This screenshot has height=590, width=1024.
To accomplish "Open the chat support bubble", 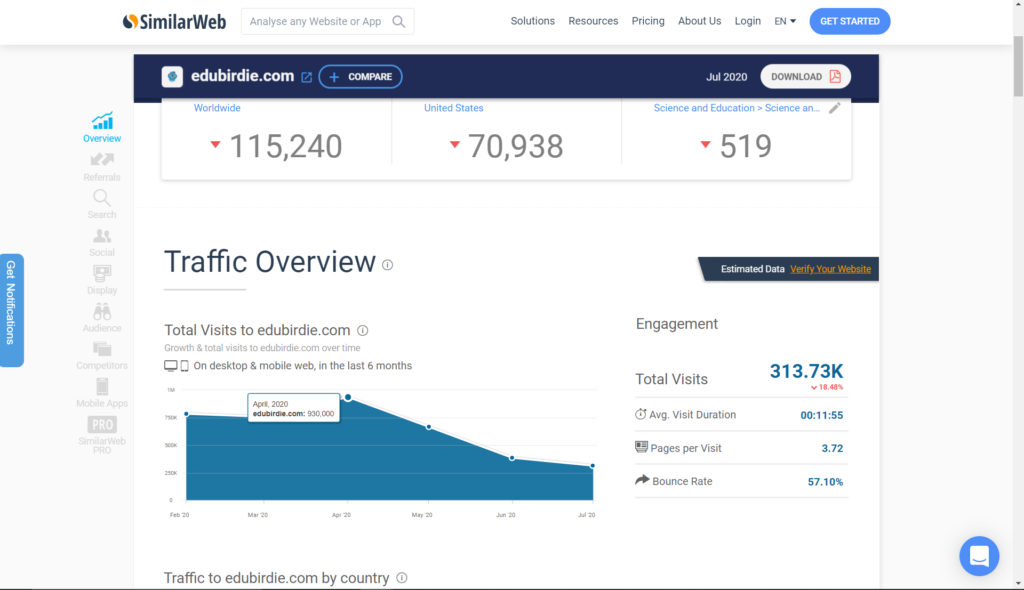I will pos(979,556).
